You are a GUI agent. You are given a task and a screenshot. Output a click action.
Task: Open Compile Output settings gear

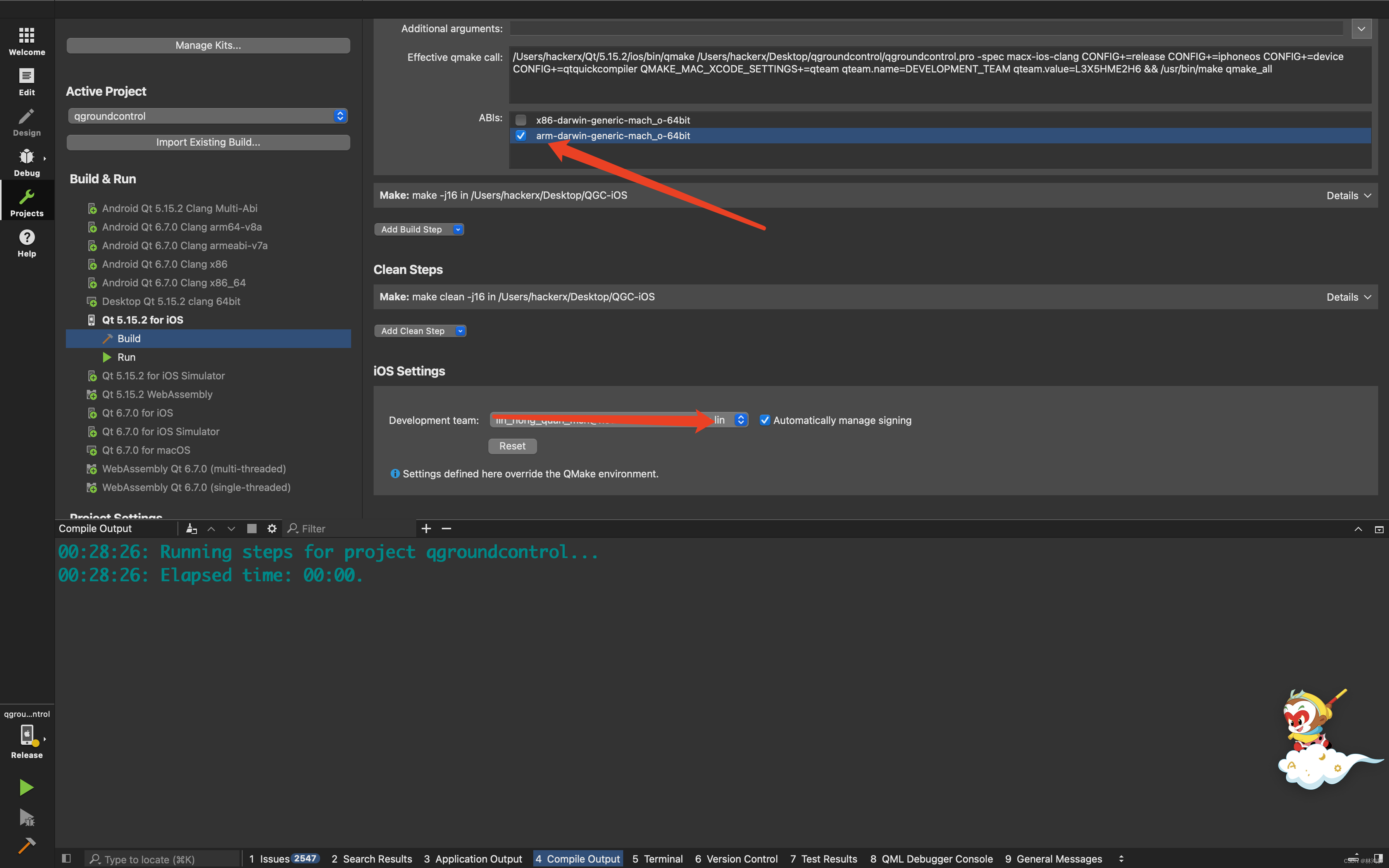tap(272, 528)
